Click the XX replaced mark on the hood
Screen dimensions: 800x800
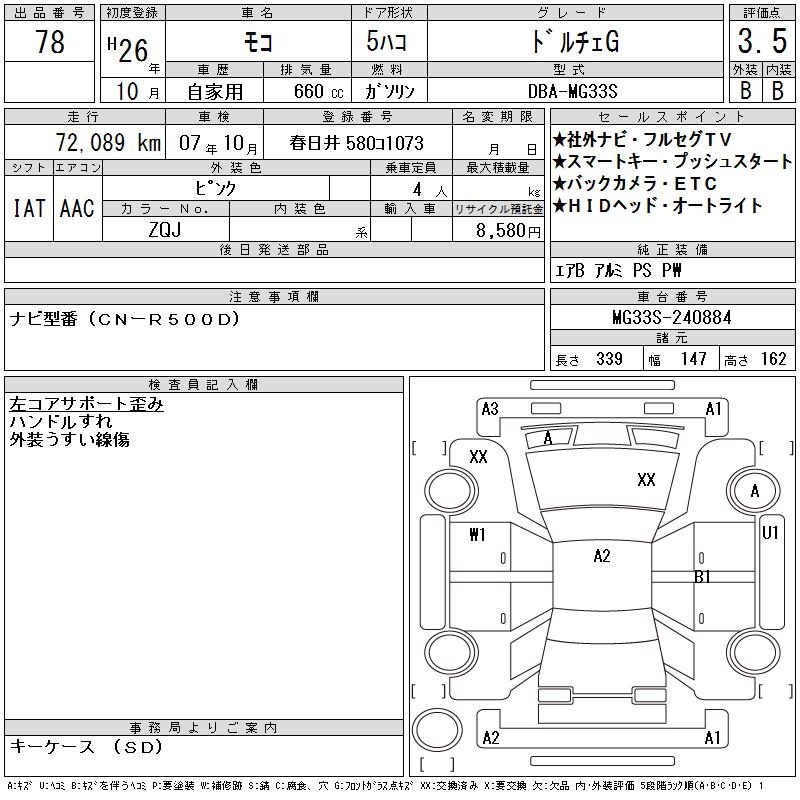(646, 480)
